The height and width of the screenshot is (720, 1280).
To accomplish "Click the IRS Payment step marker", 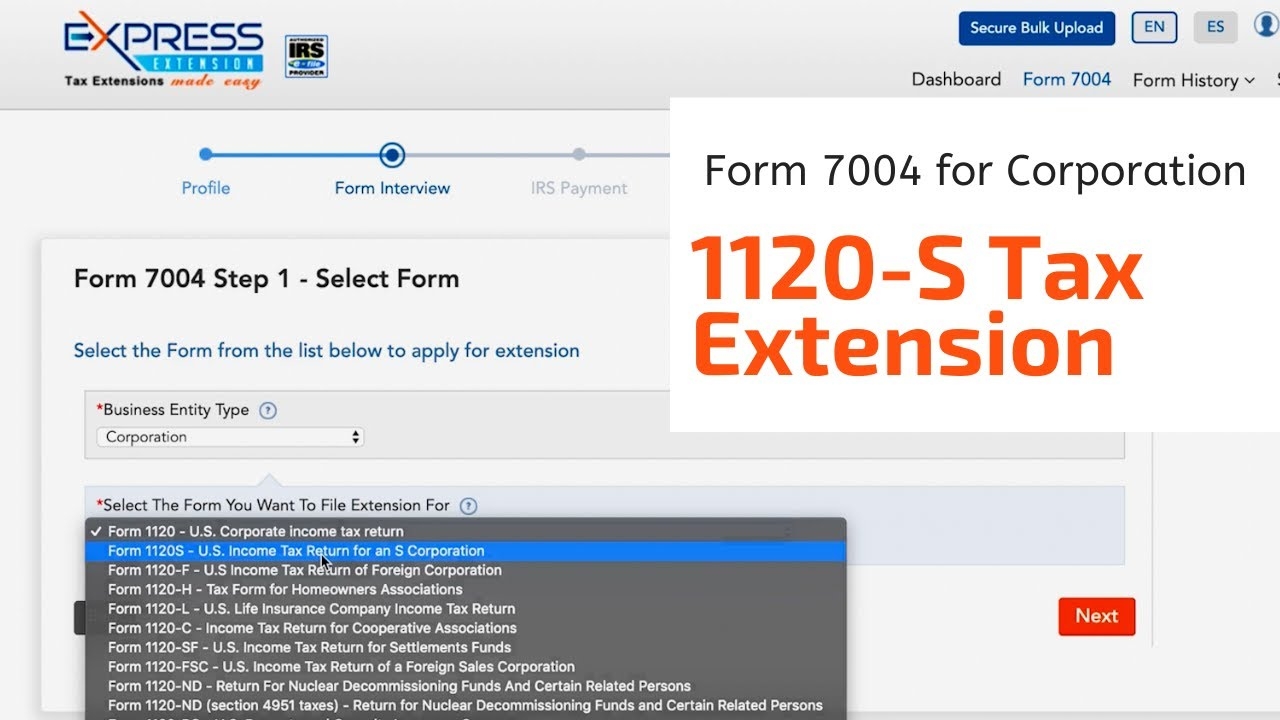I will (579, 154).
